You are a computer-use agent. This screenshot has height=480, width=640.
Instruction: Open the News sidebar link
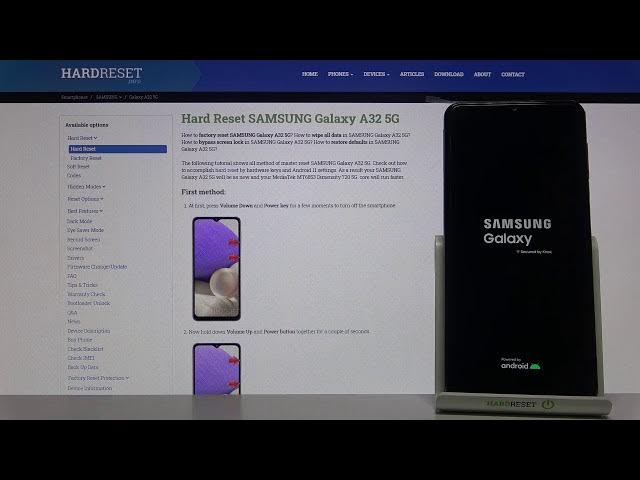click(x=73, y=321)
